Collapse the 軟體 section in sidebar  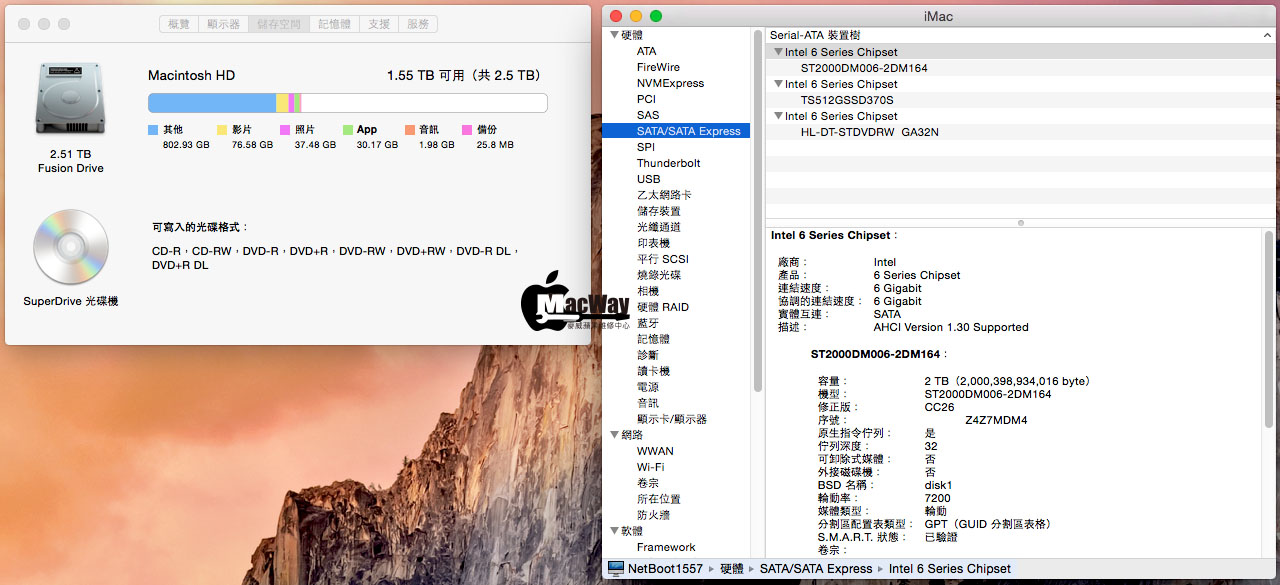pos(613,531)
